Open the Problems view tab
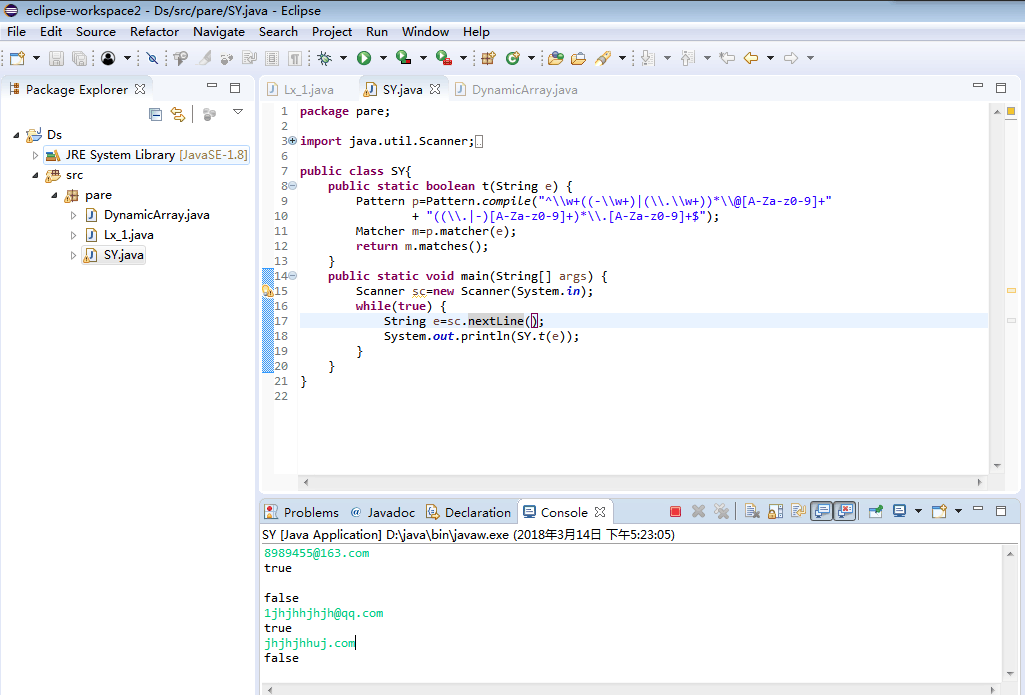Image resolution: width=1025 pixels, height=695 pixels. [310, 512]
